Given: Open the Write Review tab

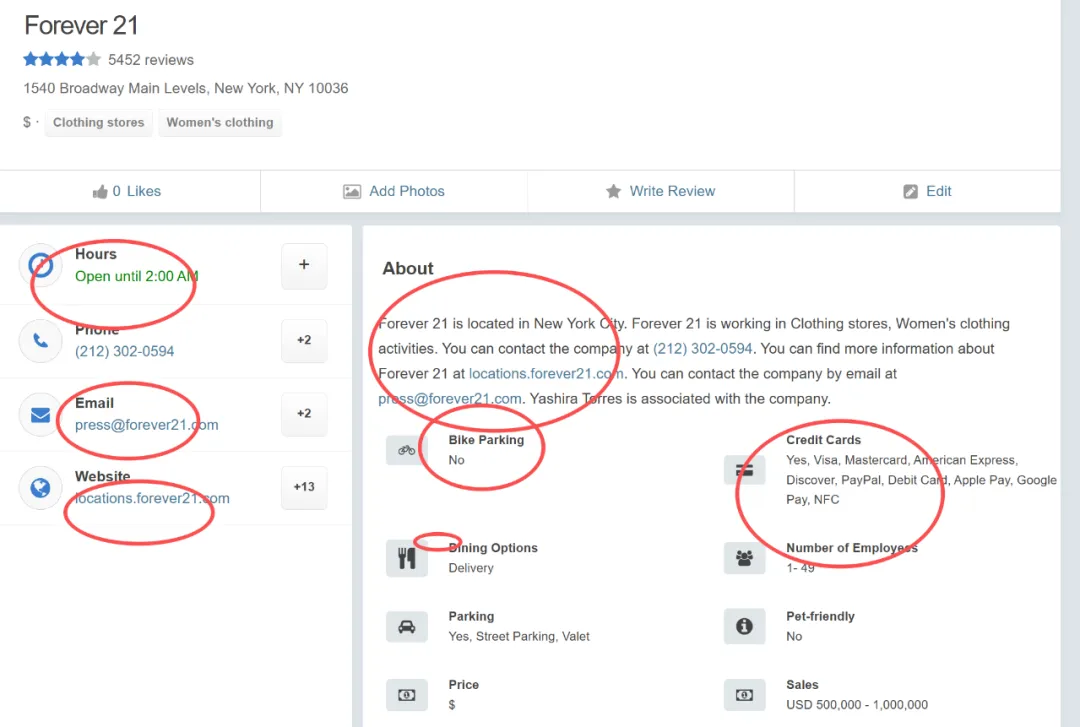Looking at the screenshot, I should coord(661,191).
